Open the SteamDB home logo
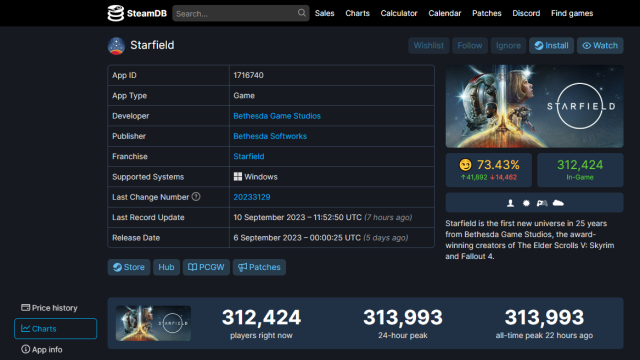 click(x=137, y=13)
